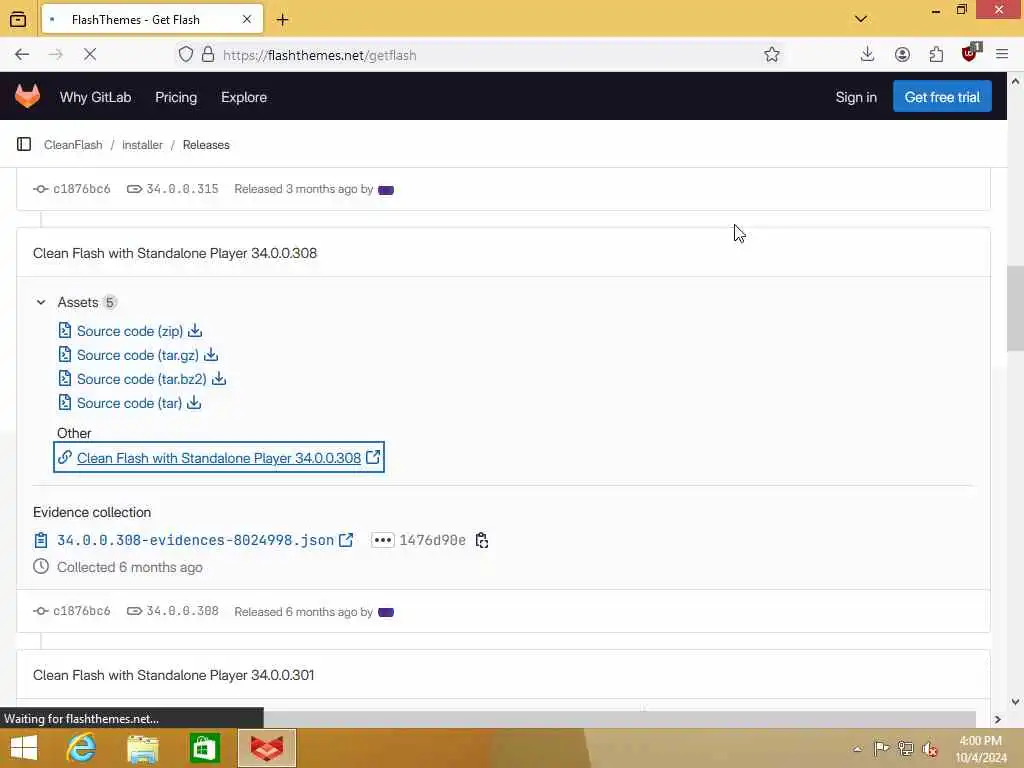Image resolution: width=1024 pixels, height=768 pixels.
Task: Click external link icon after 34.0.0.308 asset
Action: (373, 458)
